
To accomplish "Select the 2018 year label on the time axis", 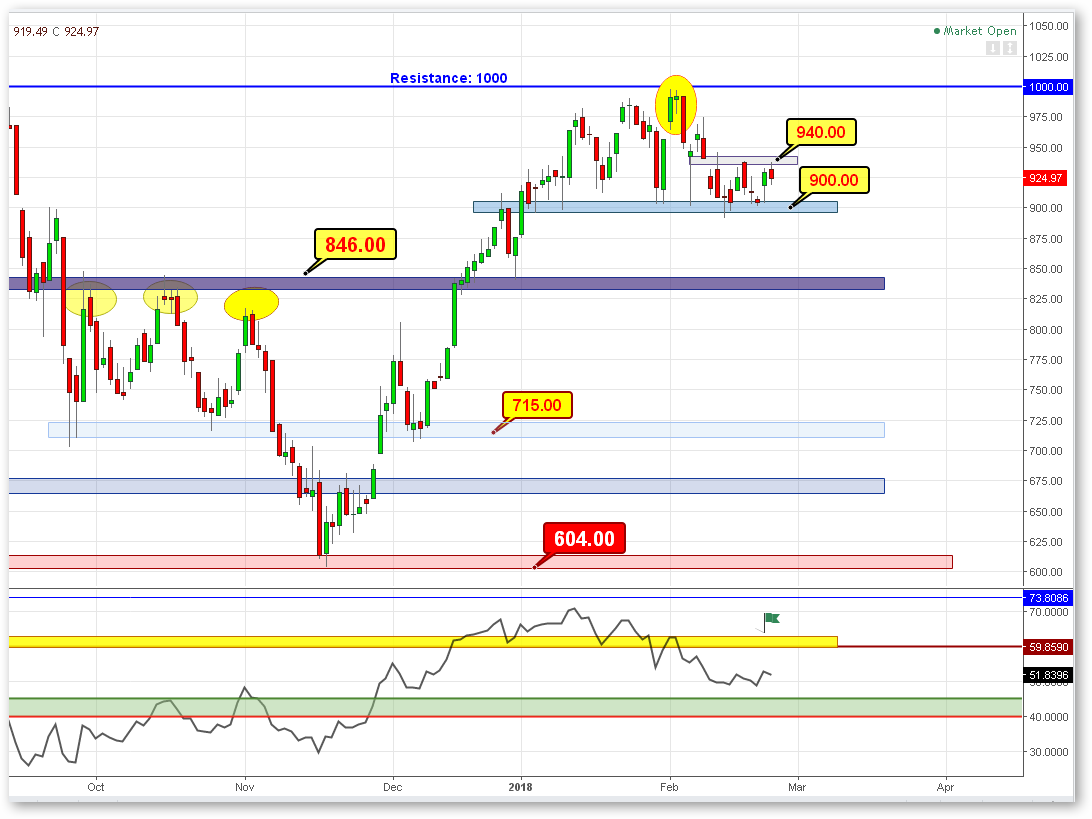I will (520, 787).
